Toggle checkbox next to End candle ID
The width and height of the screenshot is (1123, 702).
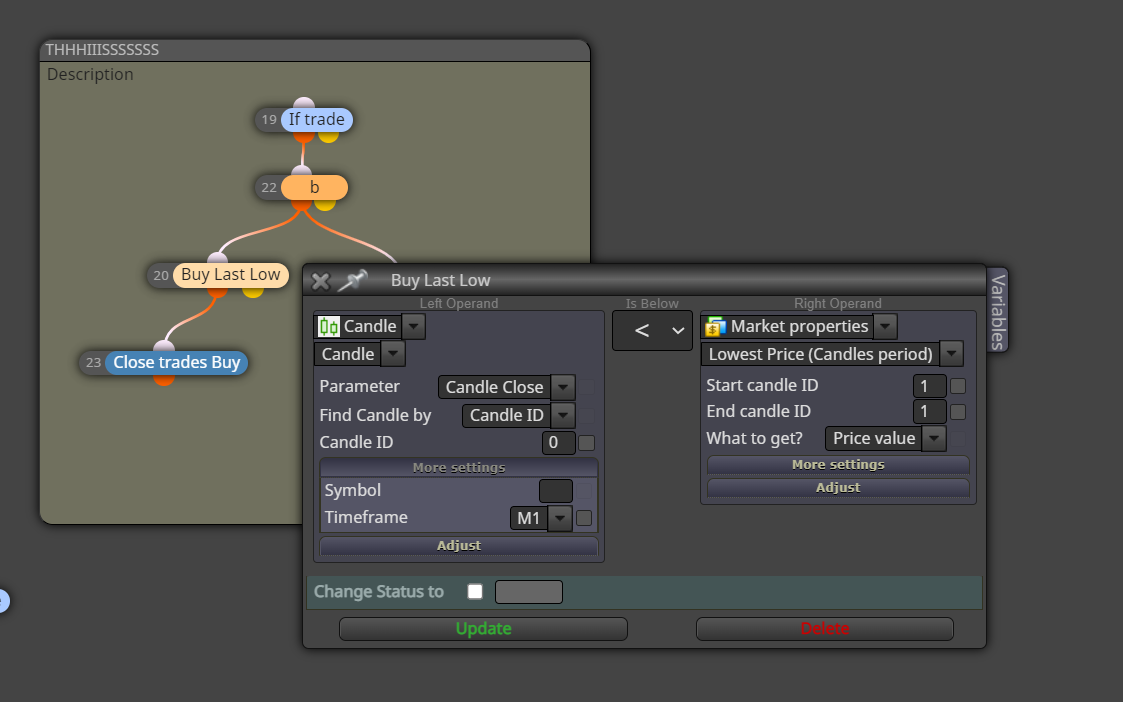[x=958, y=412]
